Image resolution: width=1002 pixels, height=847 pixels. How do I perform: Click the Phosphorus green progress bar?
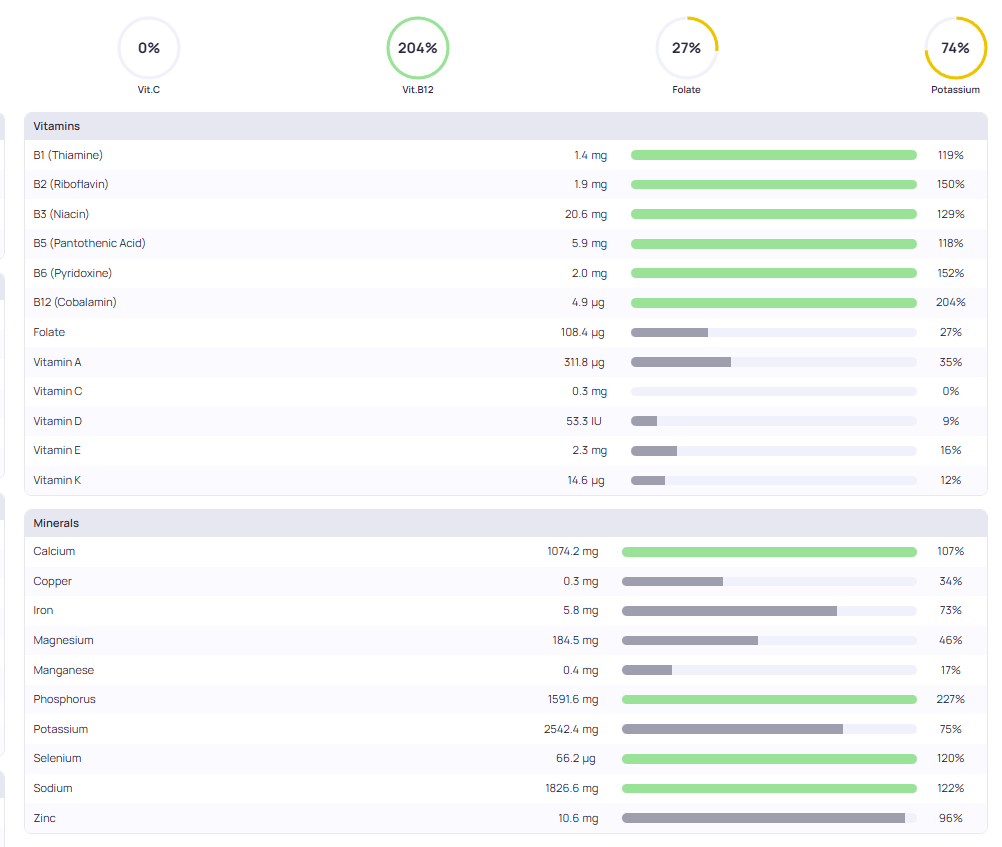pos(769,699)
